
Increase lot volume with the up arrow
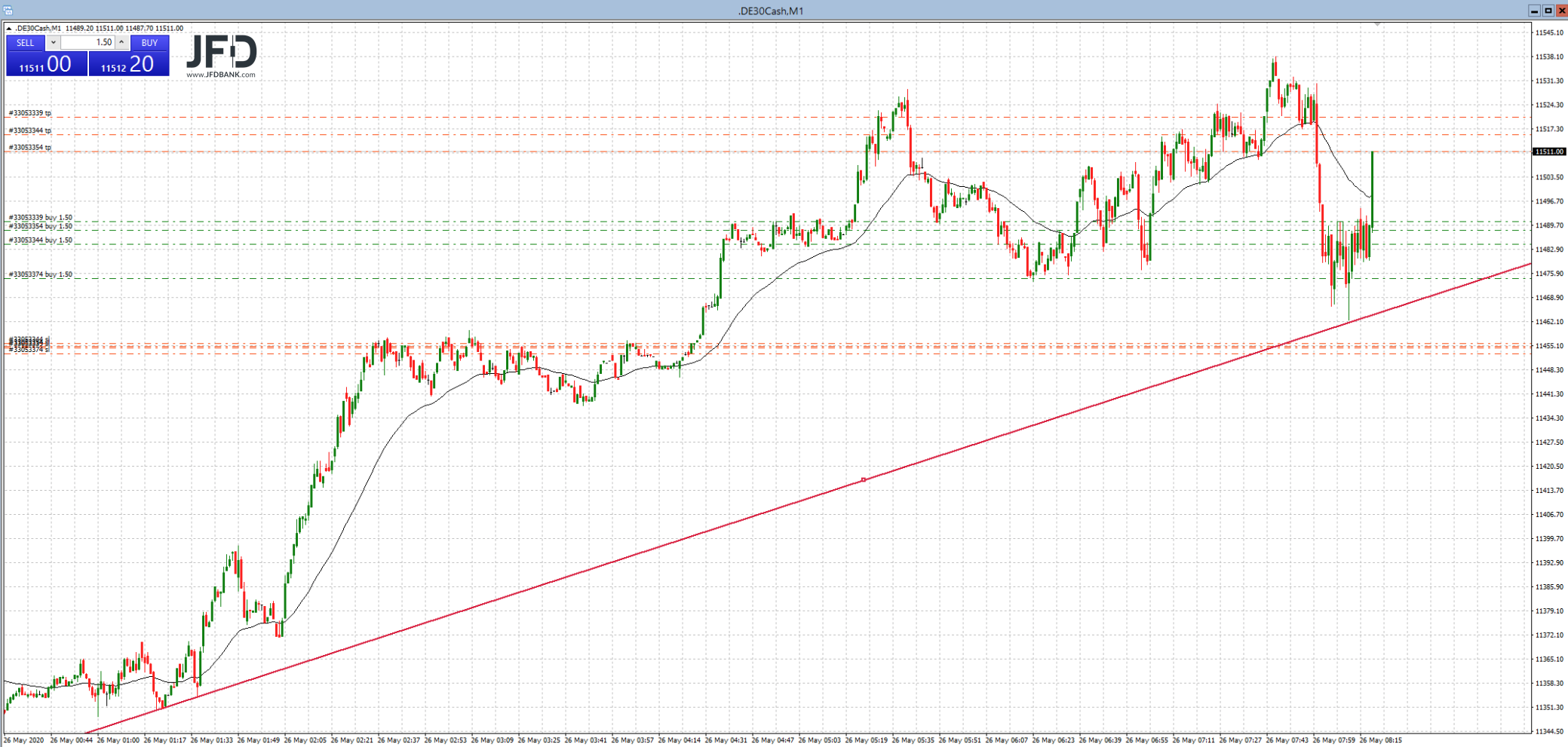pyautogui.click(x=121, y=43)
